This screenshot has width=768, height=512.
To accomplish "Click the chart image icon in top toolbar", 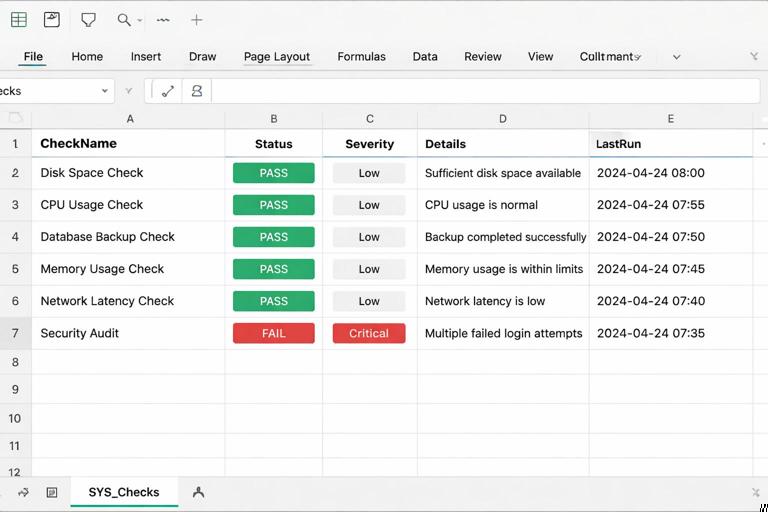I will [x=52, y=20].
